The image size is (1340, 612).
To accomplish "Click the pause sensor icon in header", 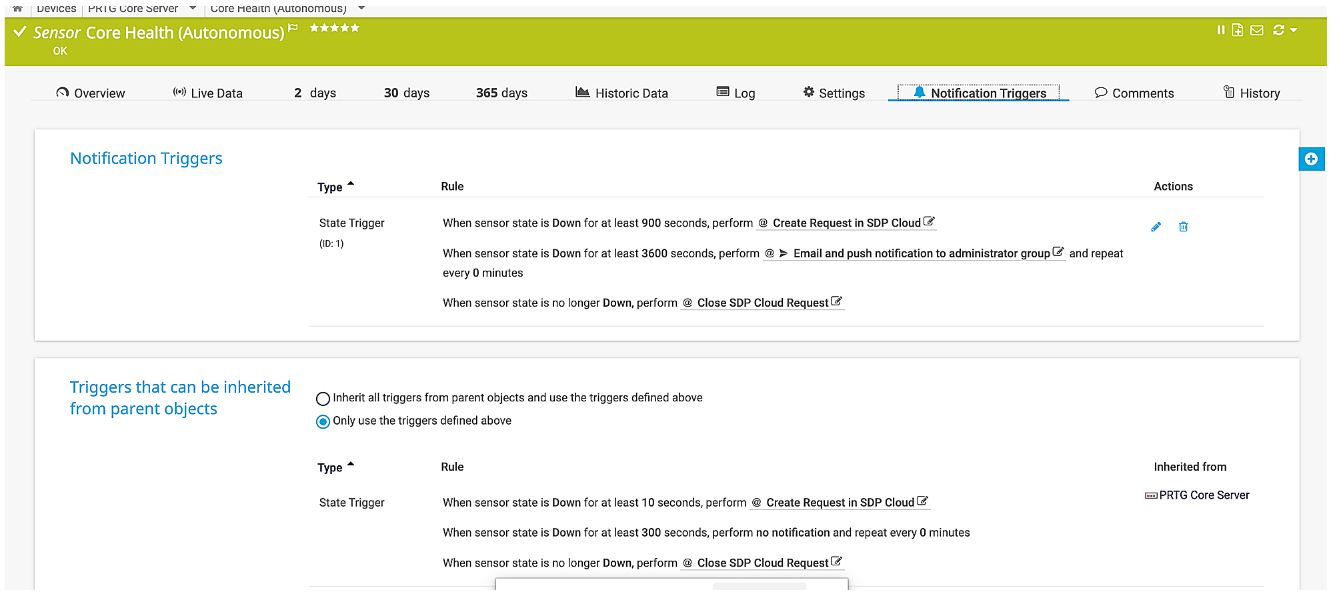I will click(1221, 30).
